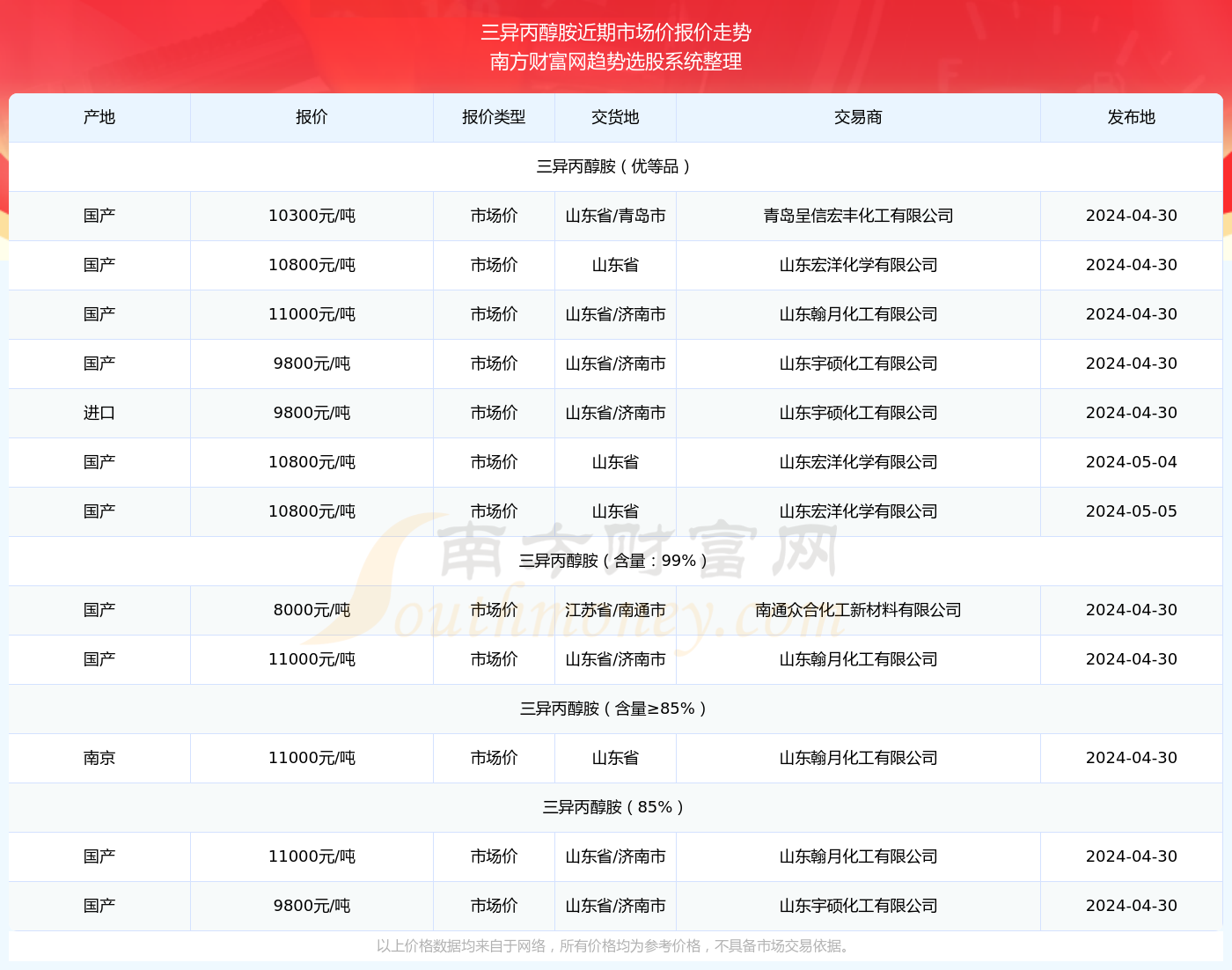Click the 报价类型 column header

click(x=494, y=117)
